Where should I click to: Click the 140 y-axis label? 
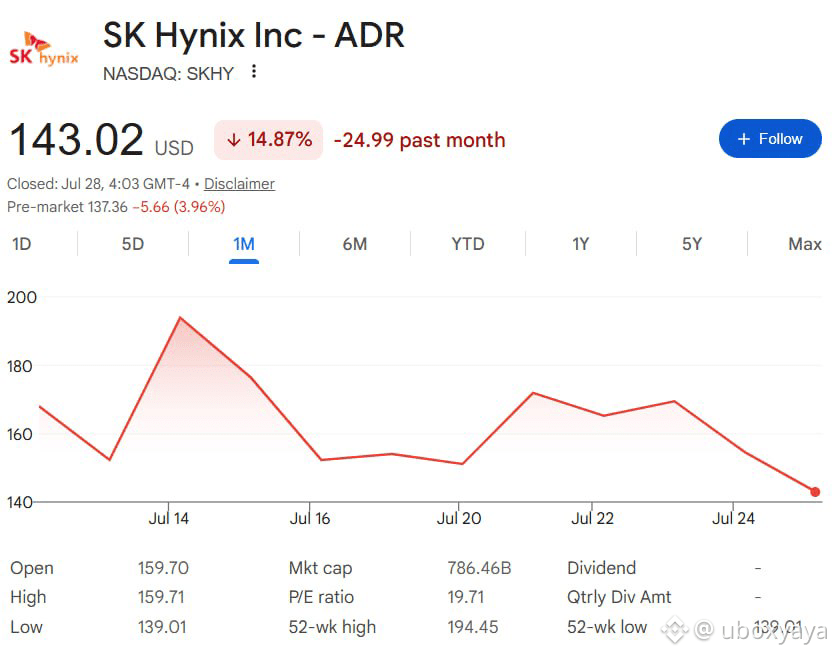tap(19, 502)
